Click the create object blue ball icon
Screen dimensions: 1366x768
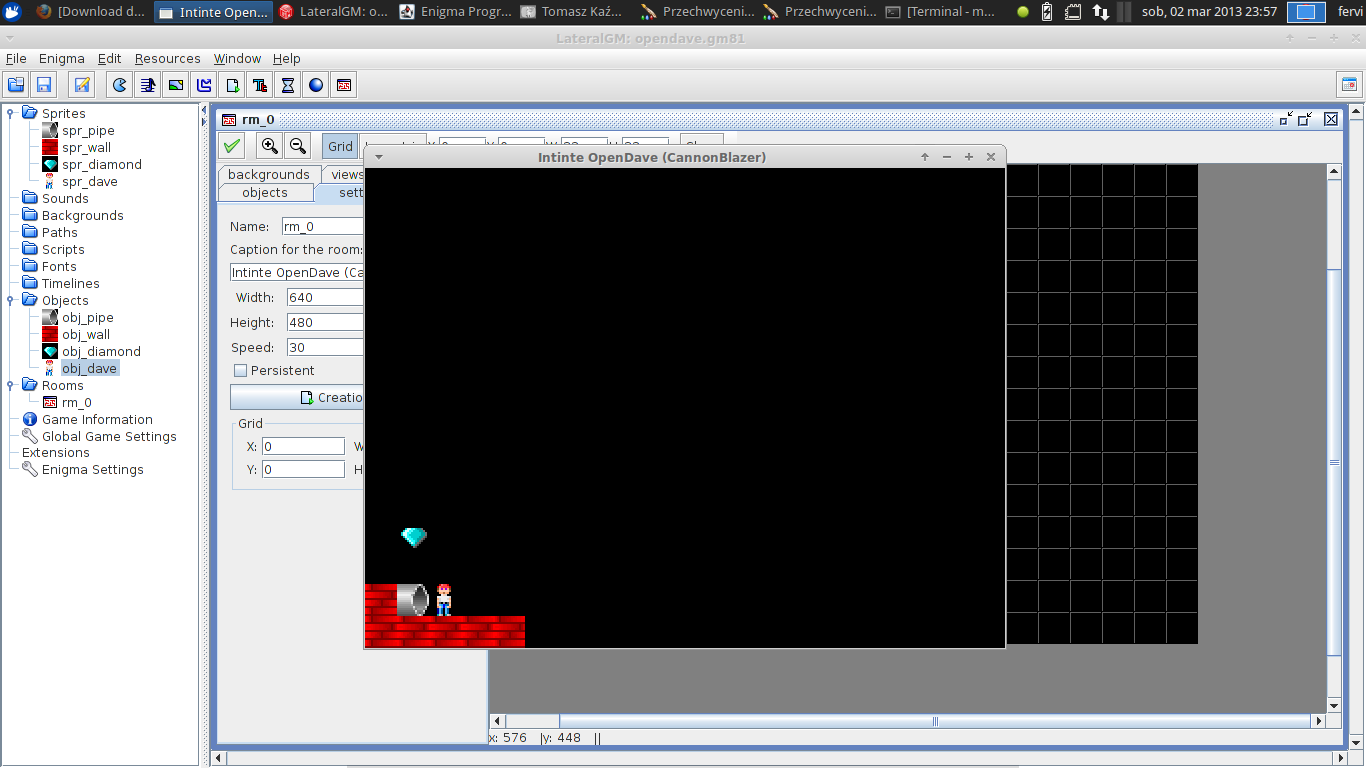316,85
